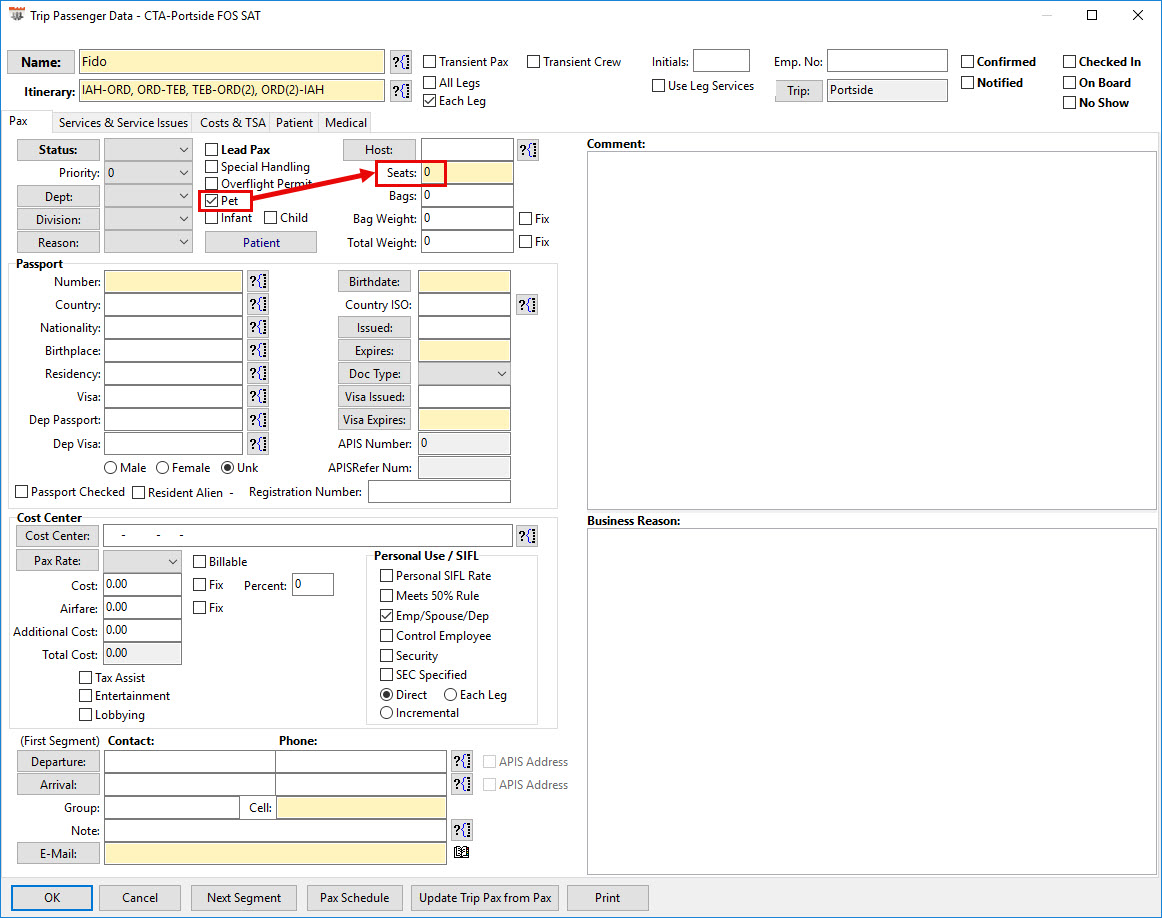The height and width of the screenshot is (918, 1162).
Task: Click the lookup icon beside Passport Number
Action: [x=258, y=282]
